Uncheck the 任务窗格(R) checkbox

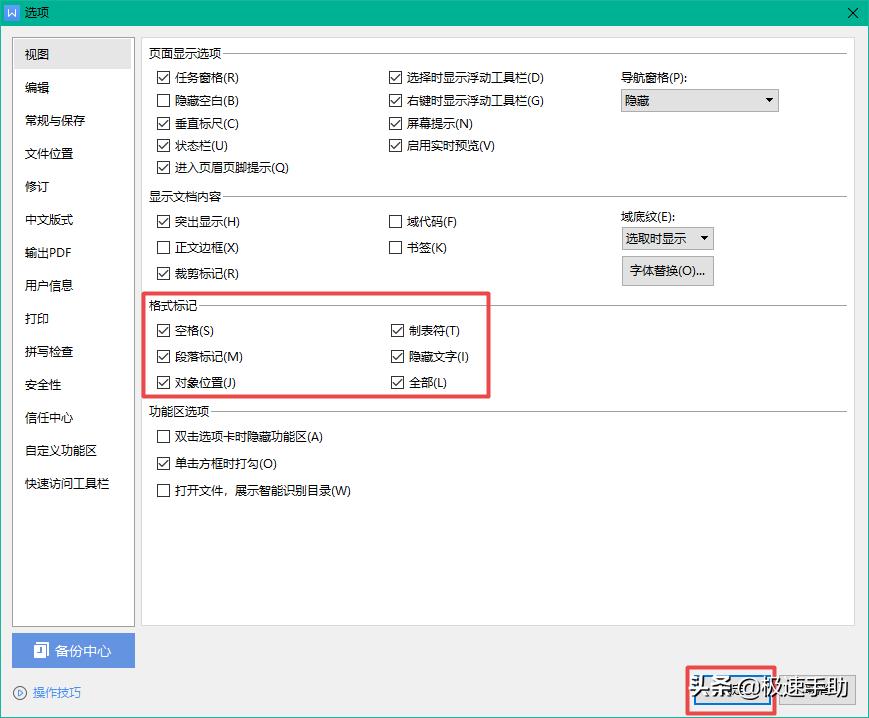[163, 77]
